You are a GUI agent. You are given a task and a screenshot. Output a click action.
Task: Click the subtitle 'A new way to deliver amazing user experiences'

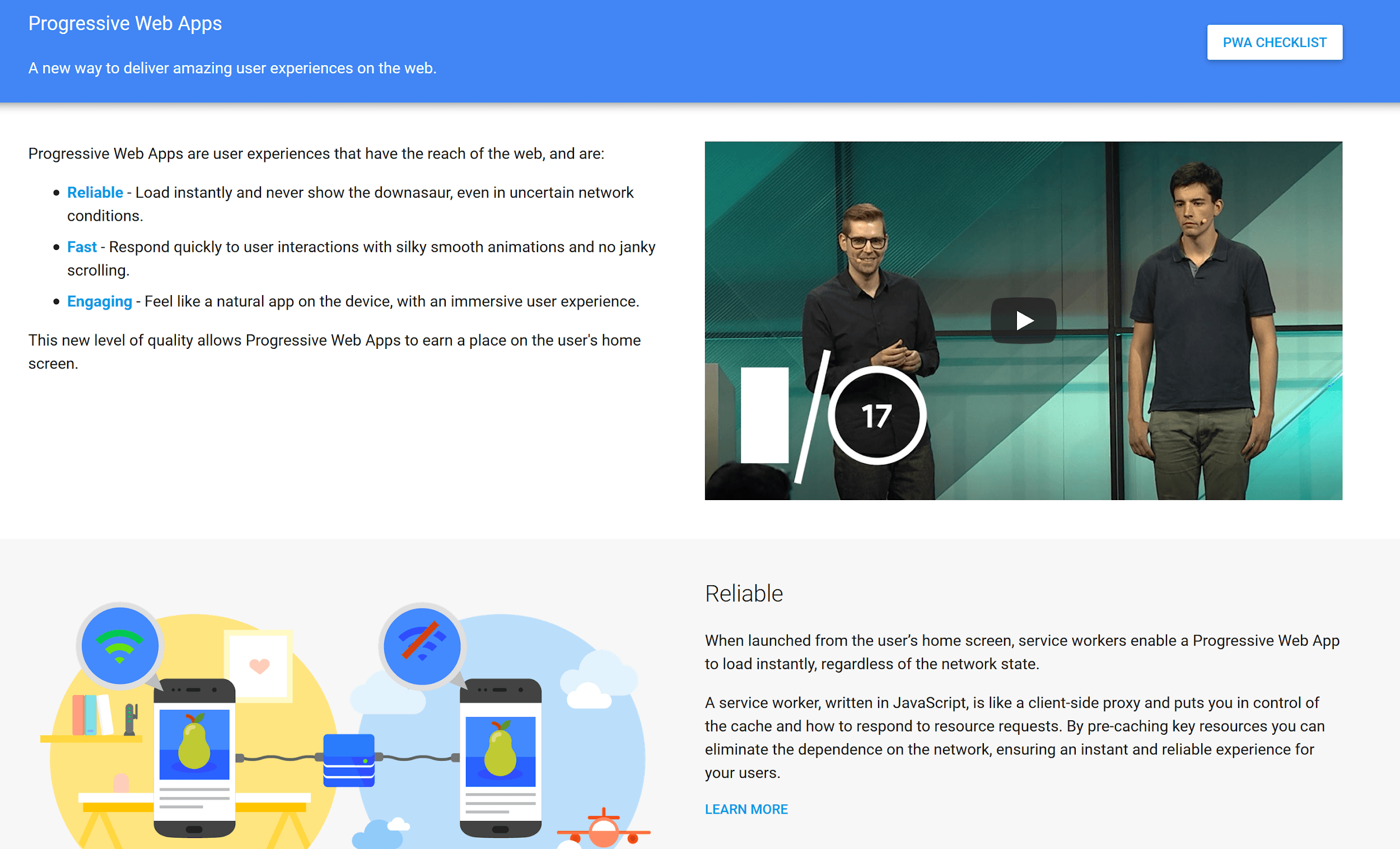pos(232,68)
